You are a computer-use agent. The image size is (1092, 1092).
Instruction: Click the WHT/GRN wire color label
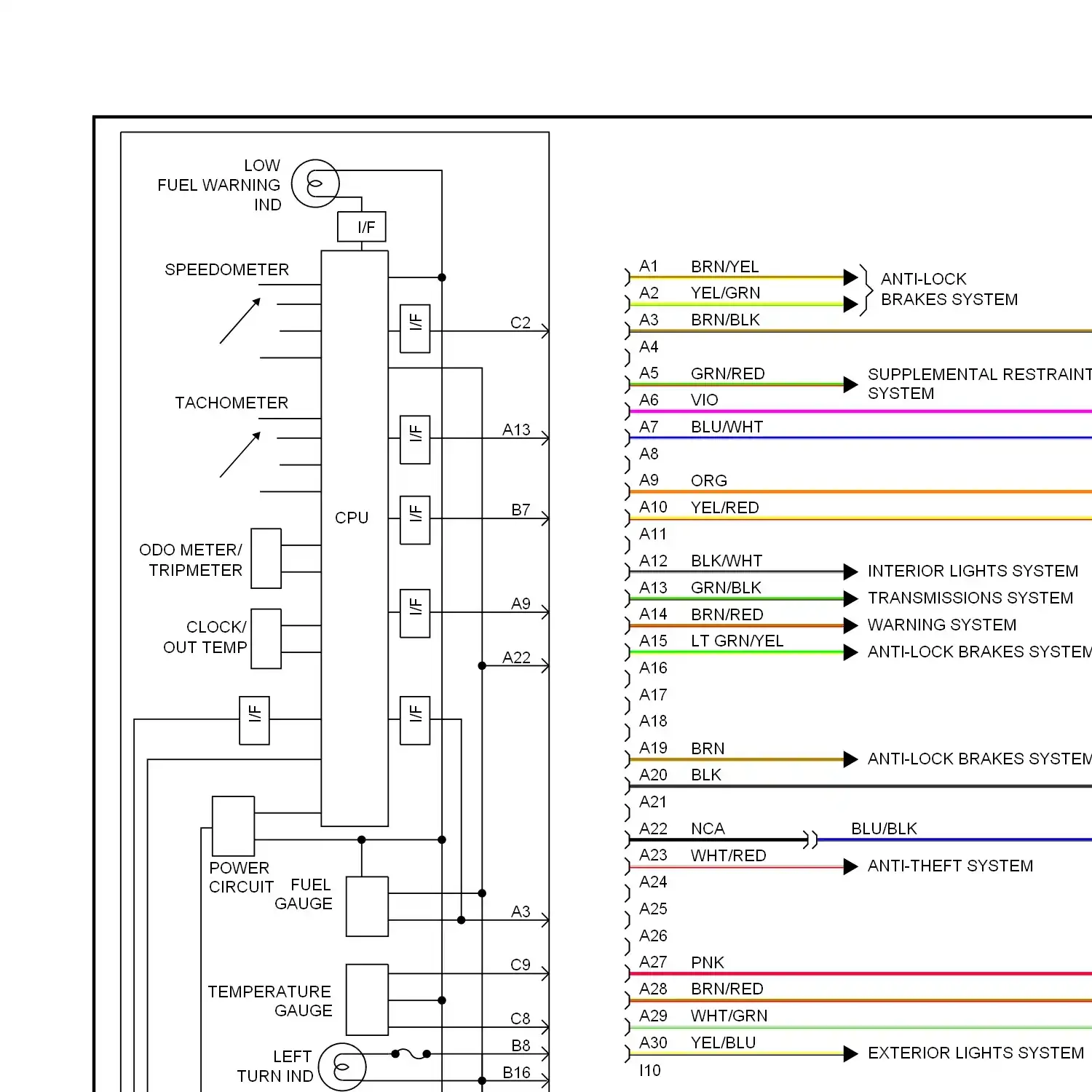[729, 1016]
